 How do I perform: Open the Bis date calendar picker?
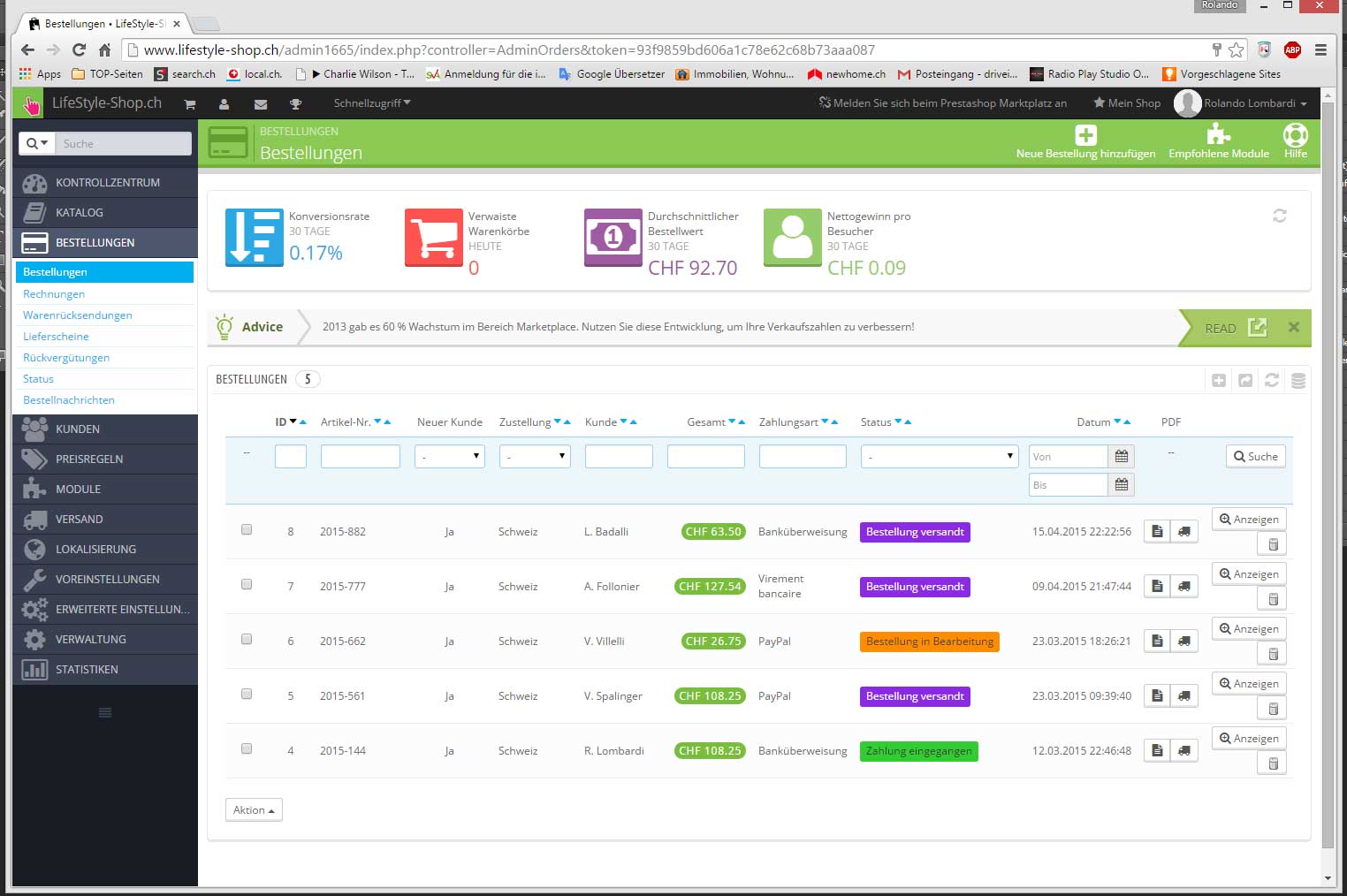tap(1122, 484)
